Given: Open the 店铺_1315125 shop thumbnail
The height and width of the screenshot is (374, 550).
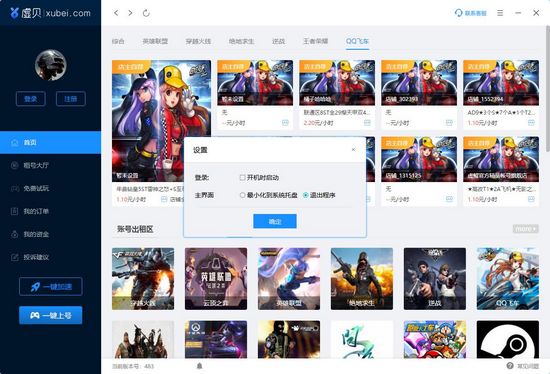Looking at the screenshot, I should 419,159.
